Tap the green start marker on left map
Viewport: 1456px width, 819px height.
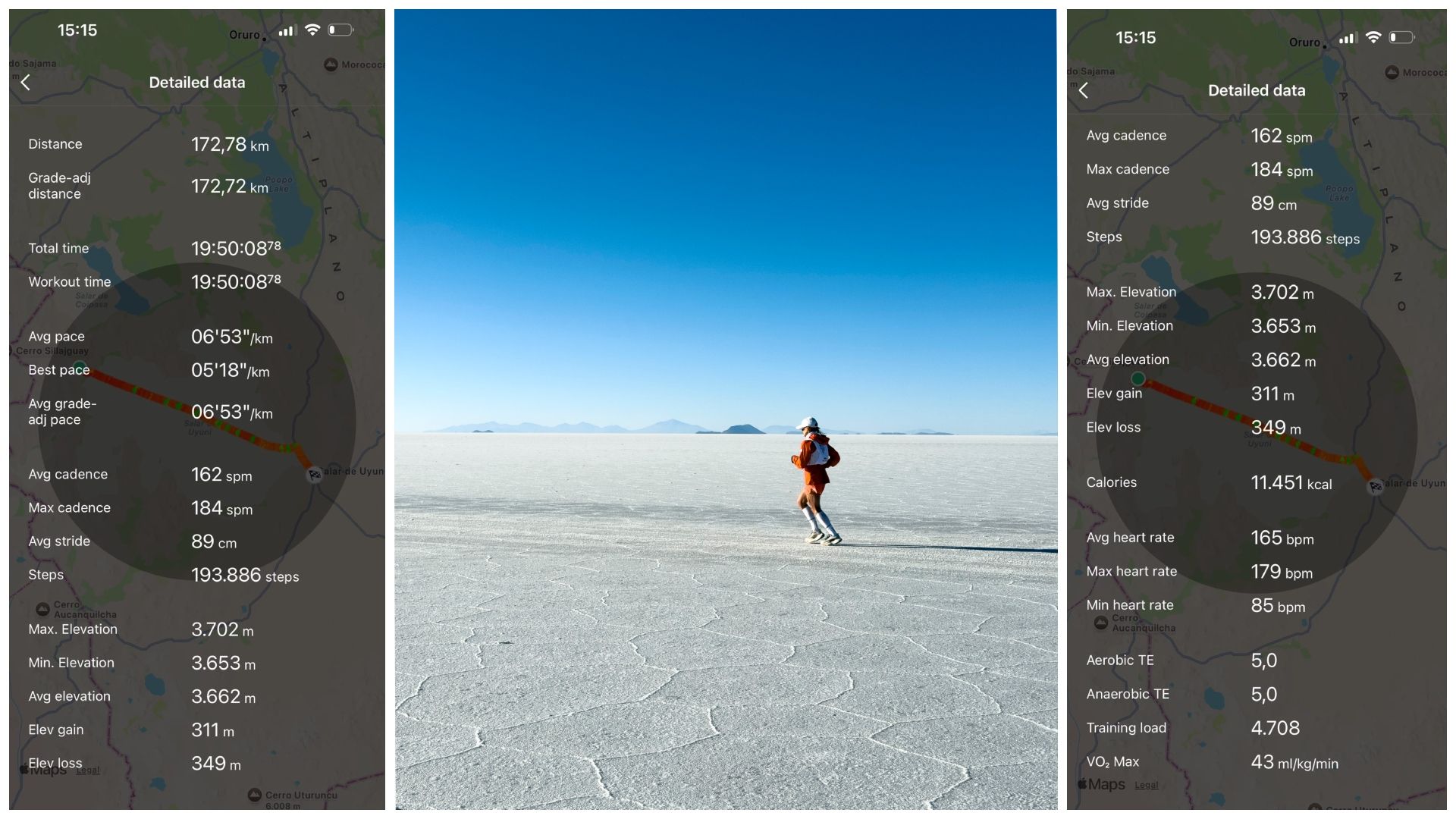click(x=80, y=368)
